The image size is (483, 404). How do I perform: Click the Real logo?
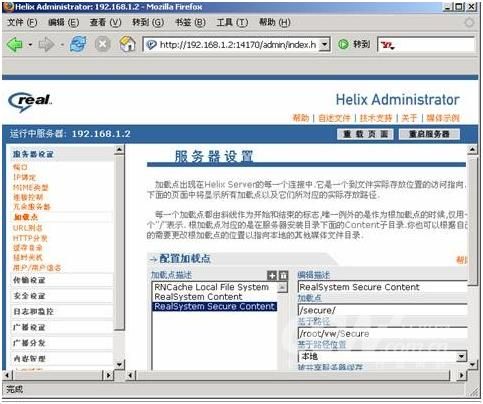(x=30, y=102)
